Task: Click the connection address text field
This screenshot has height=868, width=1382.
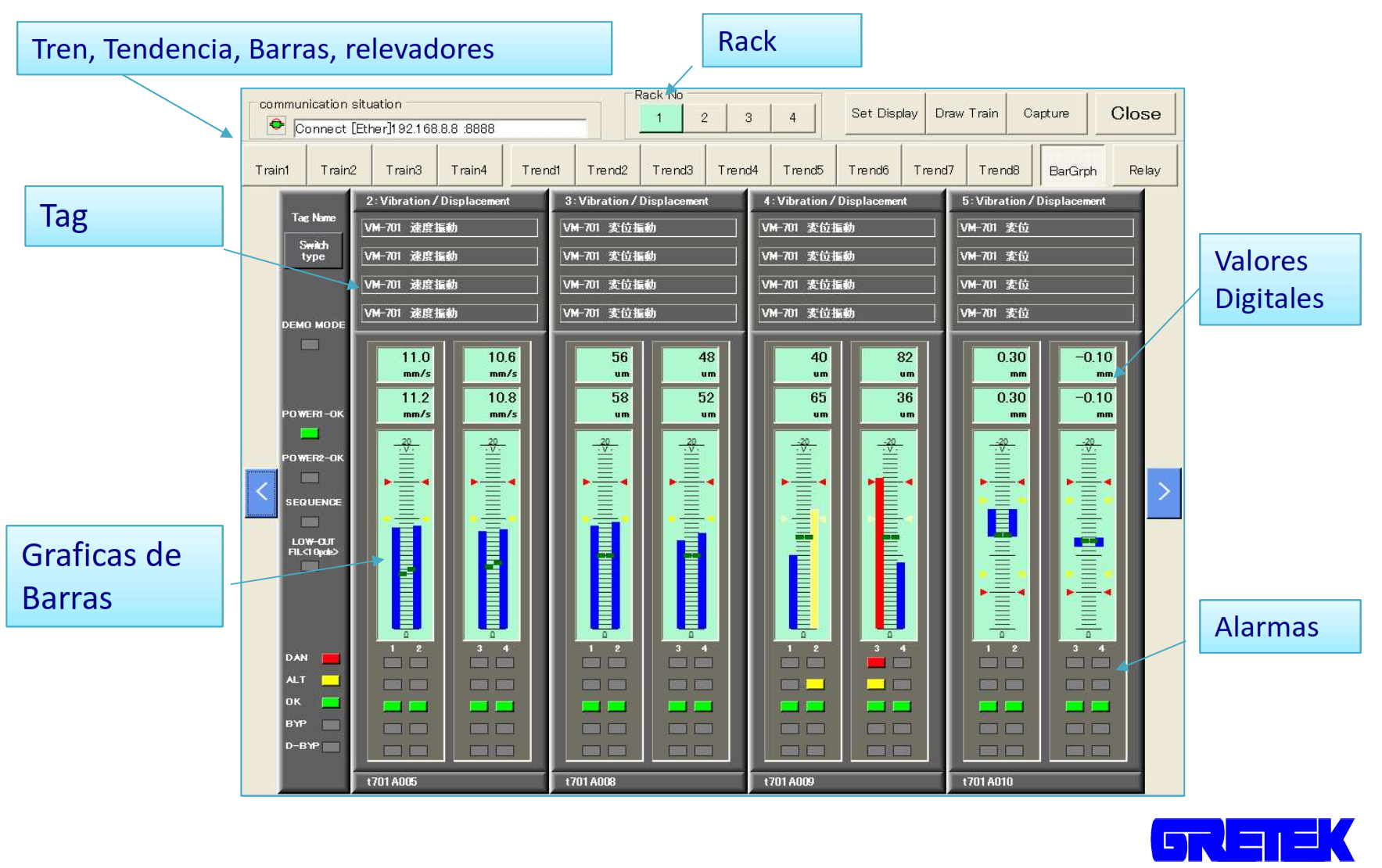Action: coord(440,129)
